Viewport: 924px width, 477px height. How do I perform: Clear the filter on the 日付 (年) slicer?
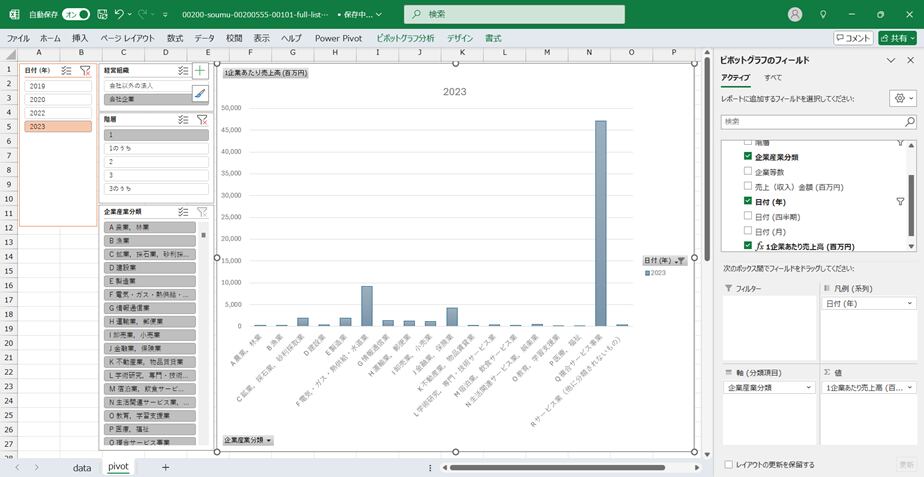pos(85,71)
